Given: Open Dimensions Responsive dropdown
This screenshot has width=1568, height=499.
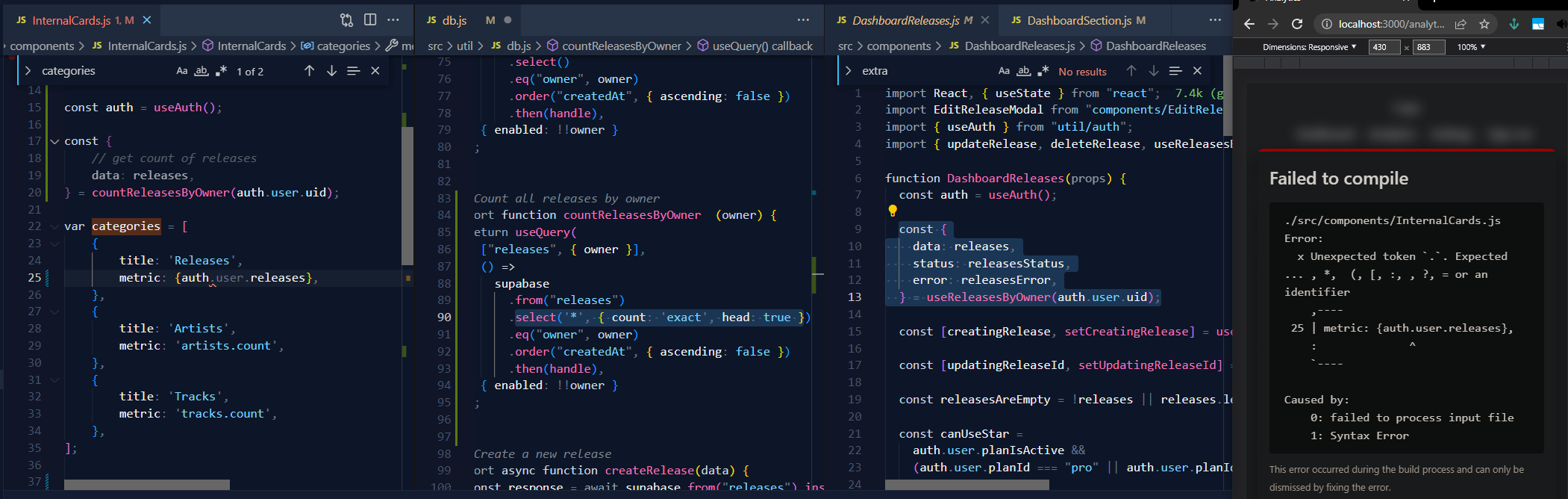Looking at the screenshot, I should [x=1310, y=47].
